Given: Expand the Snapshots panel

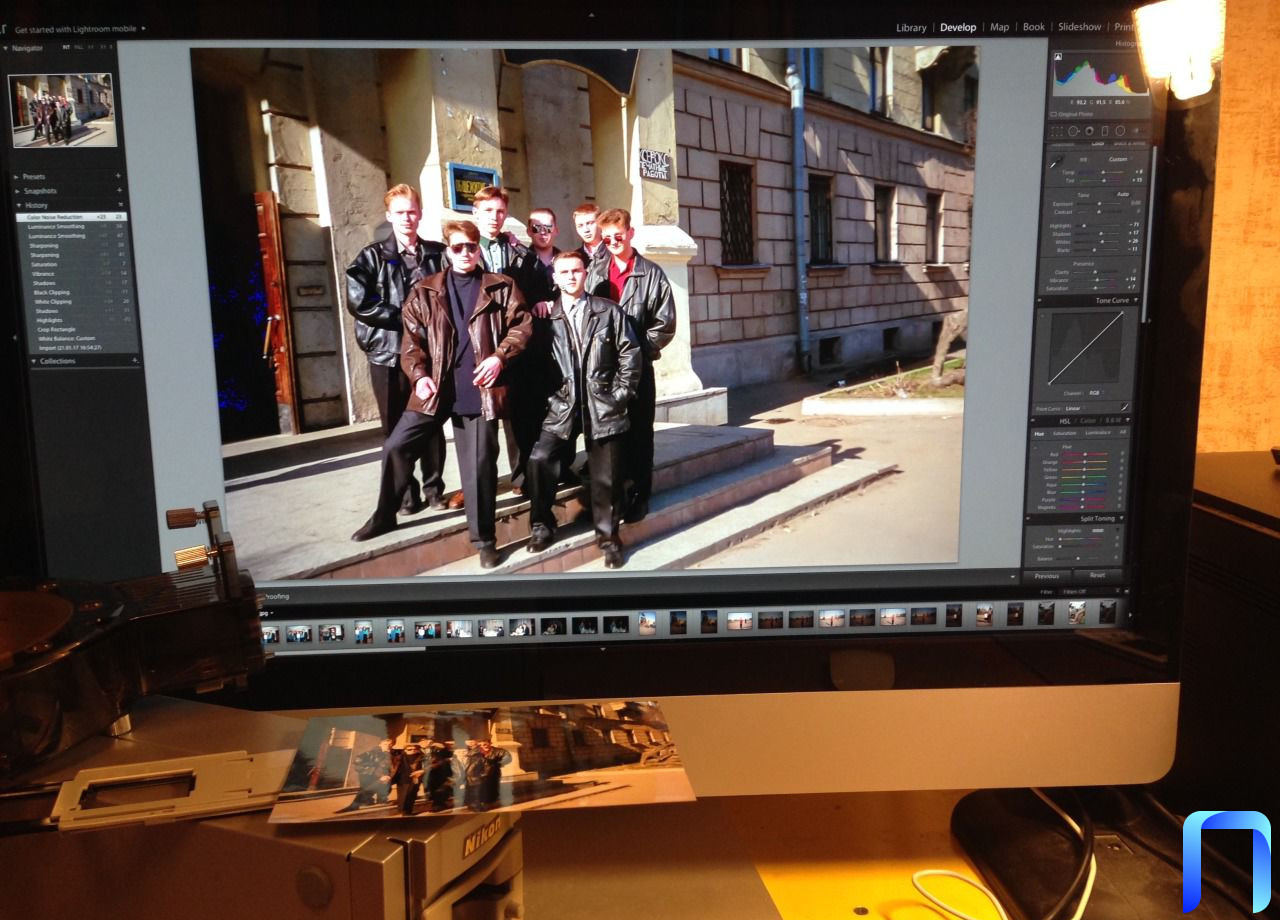Looking at the screenshot, I should coord(16,191).
